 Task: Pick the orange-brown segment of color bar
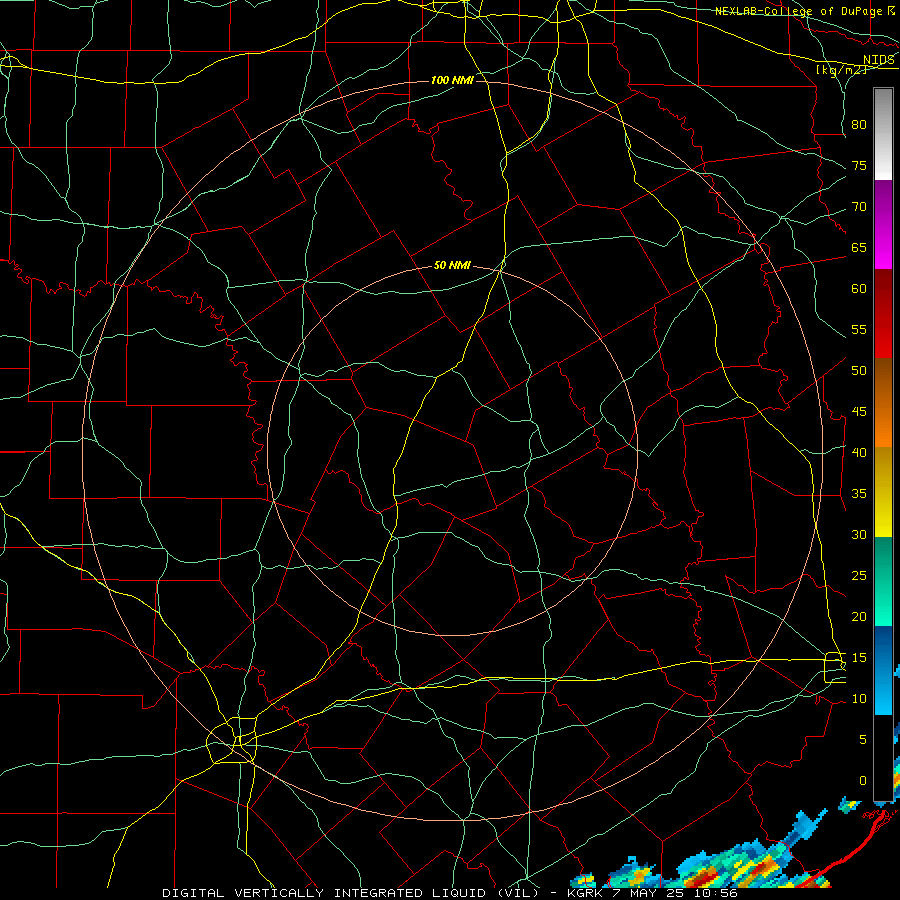pos(883,403)
